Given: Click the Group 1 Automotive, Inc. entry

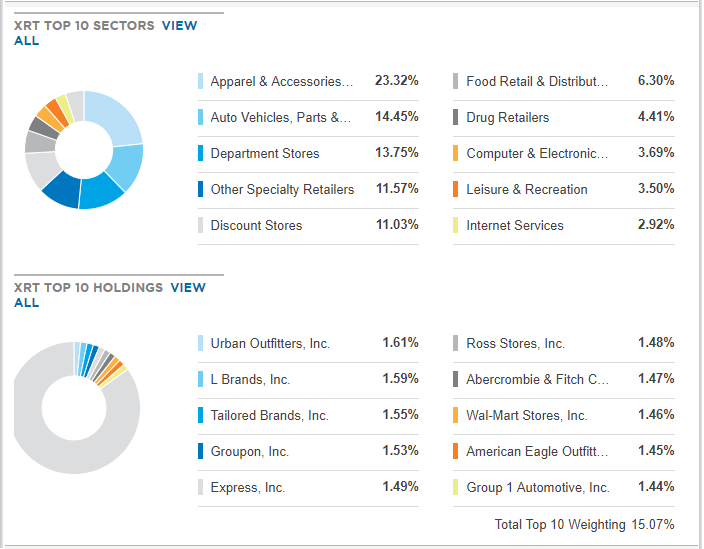Looking at the screenshot, I should [x=537, y=487].
